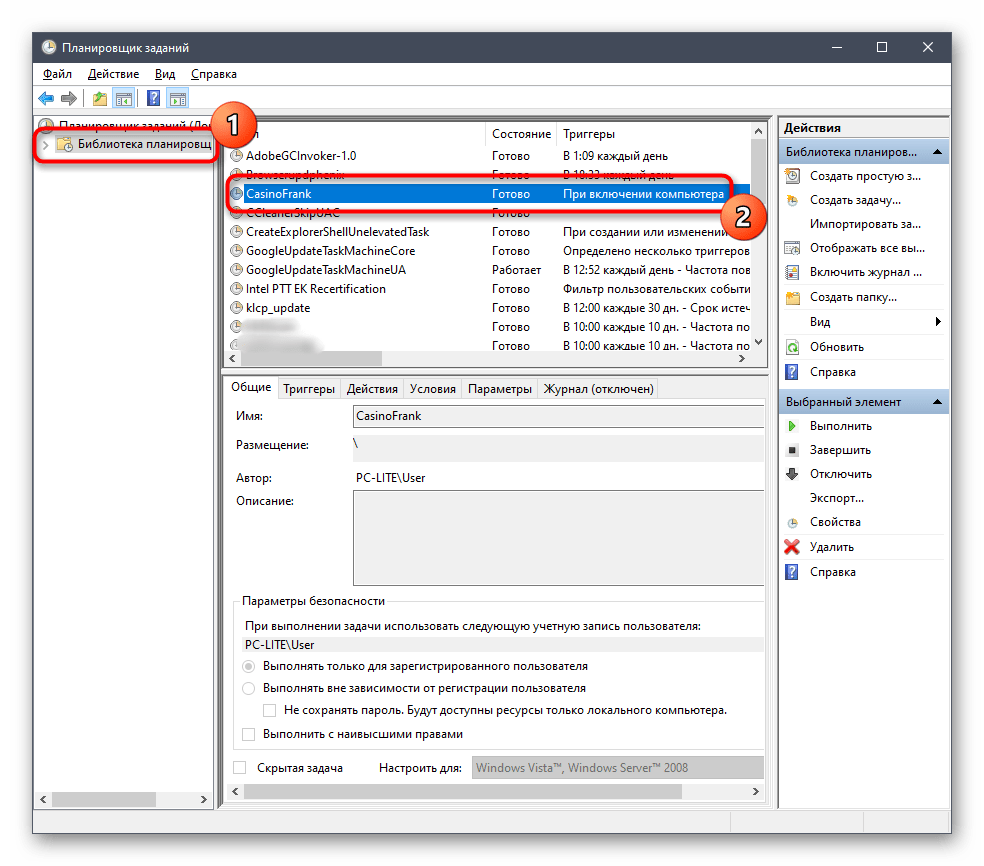Switch to the Триггеры tab
This screenshot has width=984, height=866.
pyautogui.click(x=309, y=389)
